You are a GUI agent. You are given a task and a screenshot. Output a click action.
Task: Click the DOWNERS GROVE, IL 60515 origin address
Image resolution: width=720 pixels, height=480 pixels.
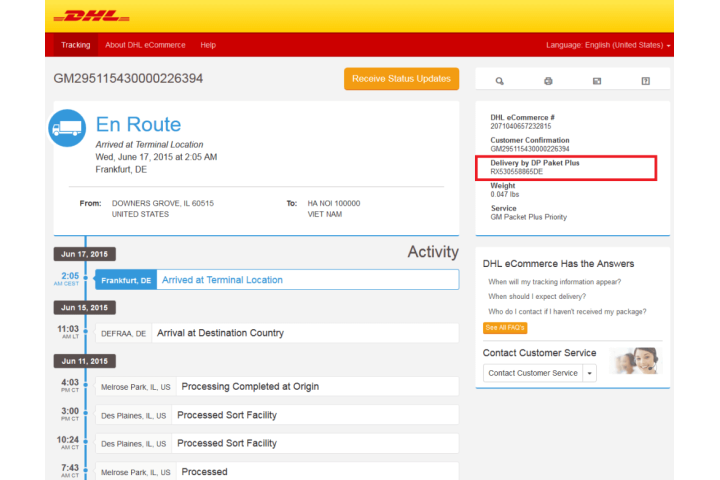163,203
